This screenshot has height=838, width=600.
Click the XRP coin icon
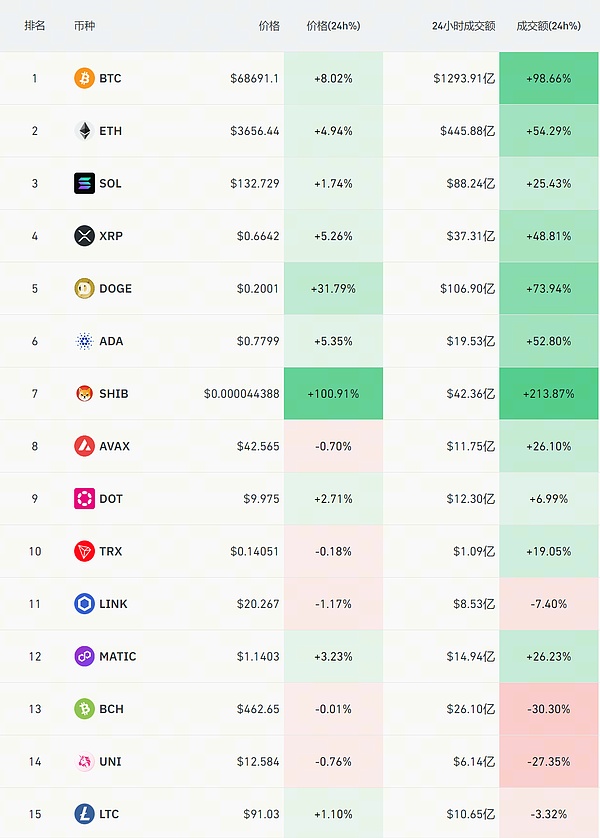[x=85, y=236]
